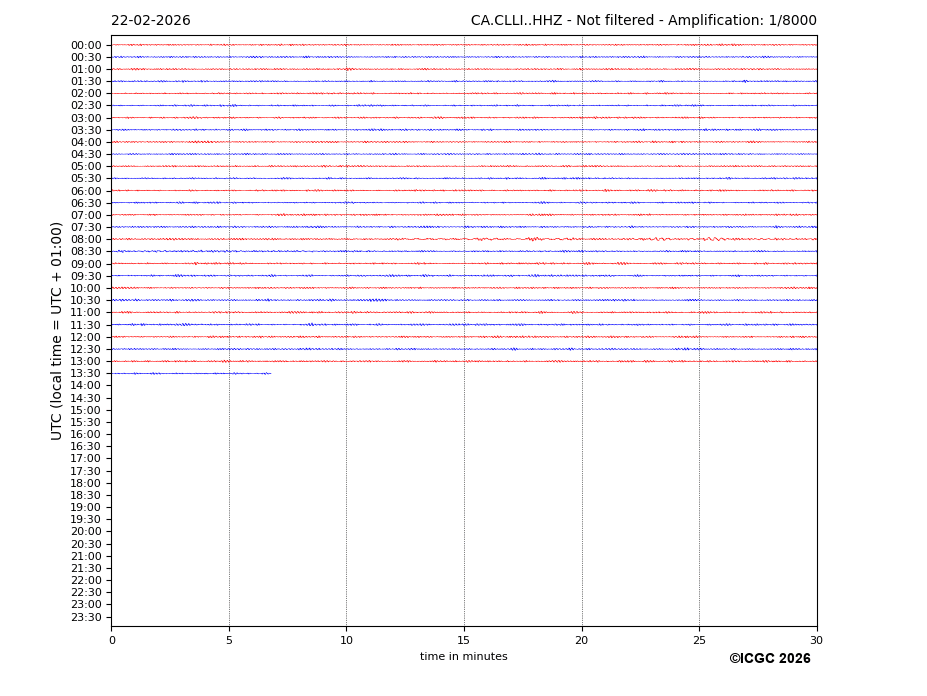Click the ©ICGC 2026 copyright text
Screen dimensions: 927x696
pos(769,659)
